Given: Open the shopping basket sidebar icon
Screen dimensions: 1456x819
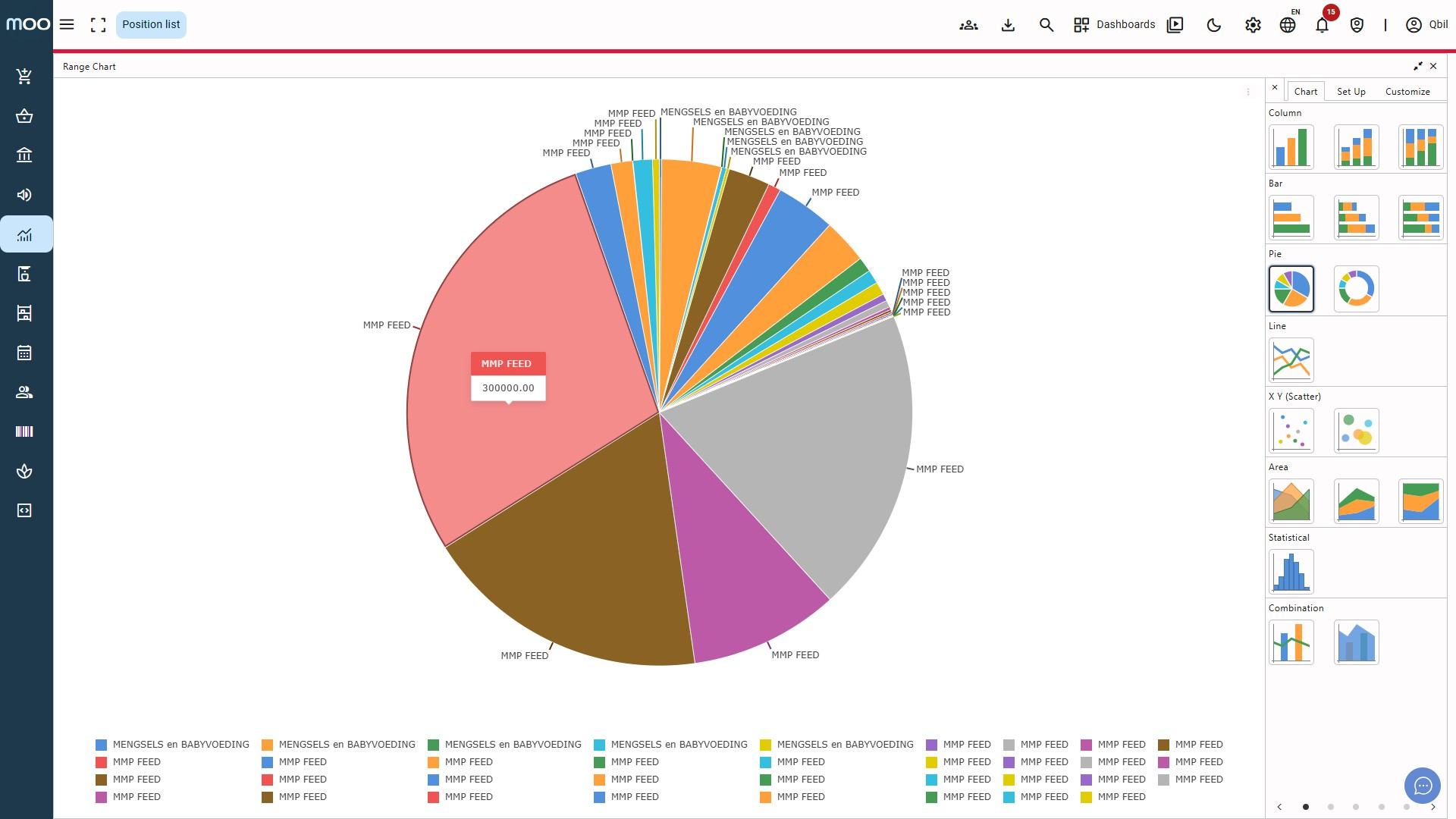Looking at the screenshot, I should pos(24,116).
